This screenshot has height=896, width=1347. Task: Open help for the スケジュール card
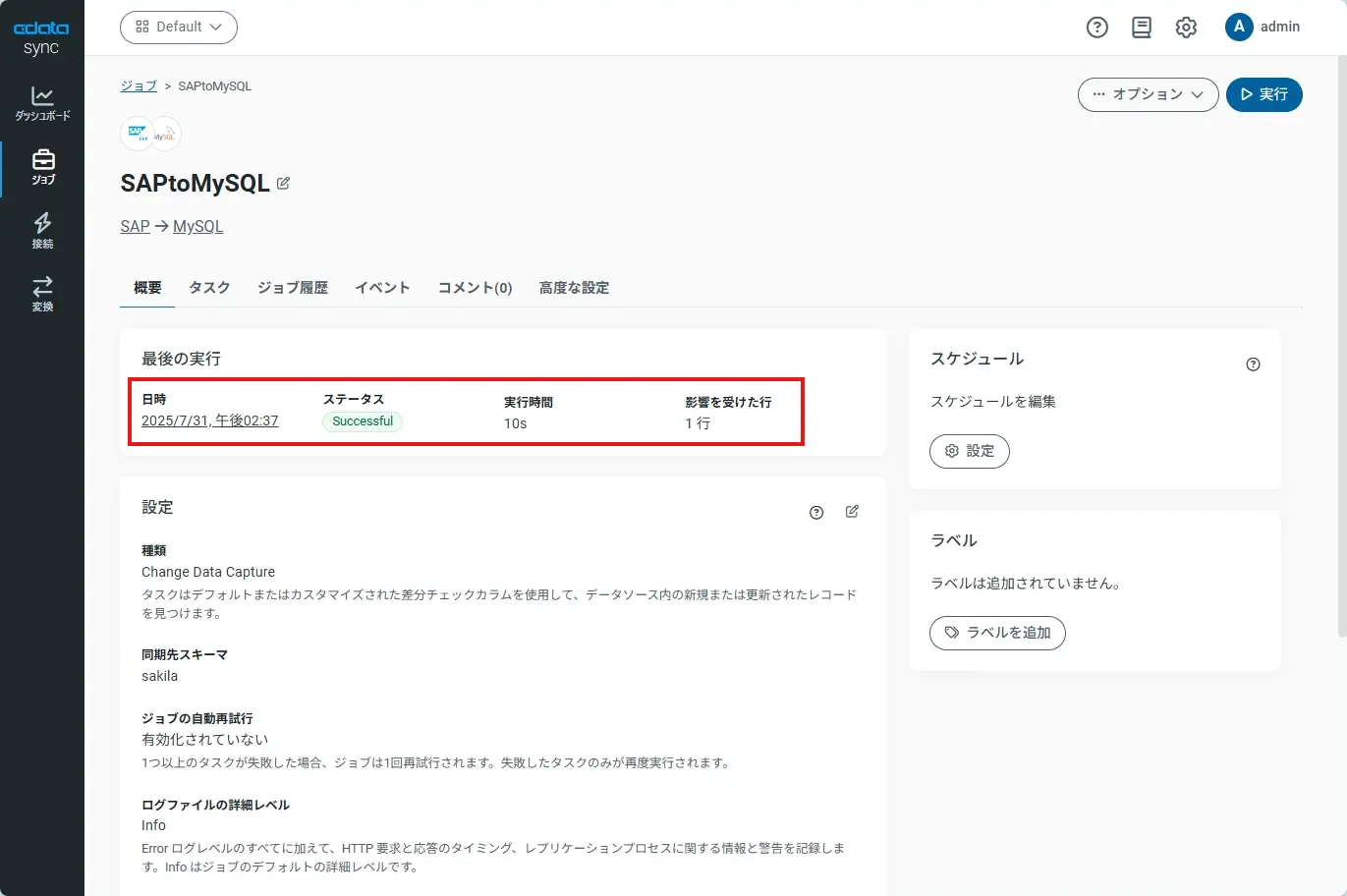1253,364
